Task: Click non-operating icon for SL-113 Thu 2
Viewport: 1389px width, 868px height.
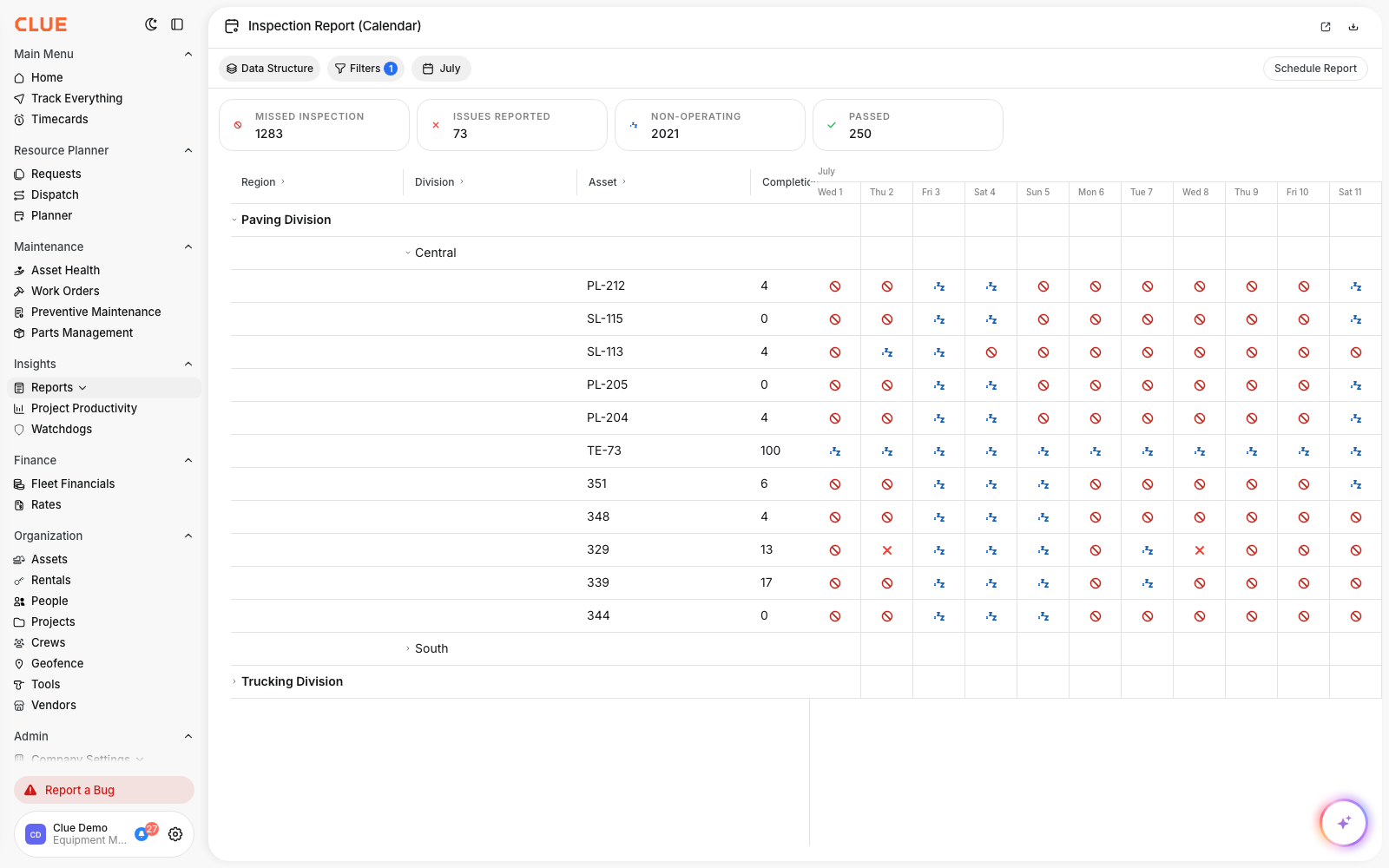Action: click(x=887, y=352)
